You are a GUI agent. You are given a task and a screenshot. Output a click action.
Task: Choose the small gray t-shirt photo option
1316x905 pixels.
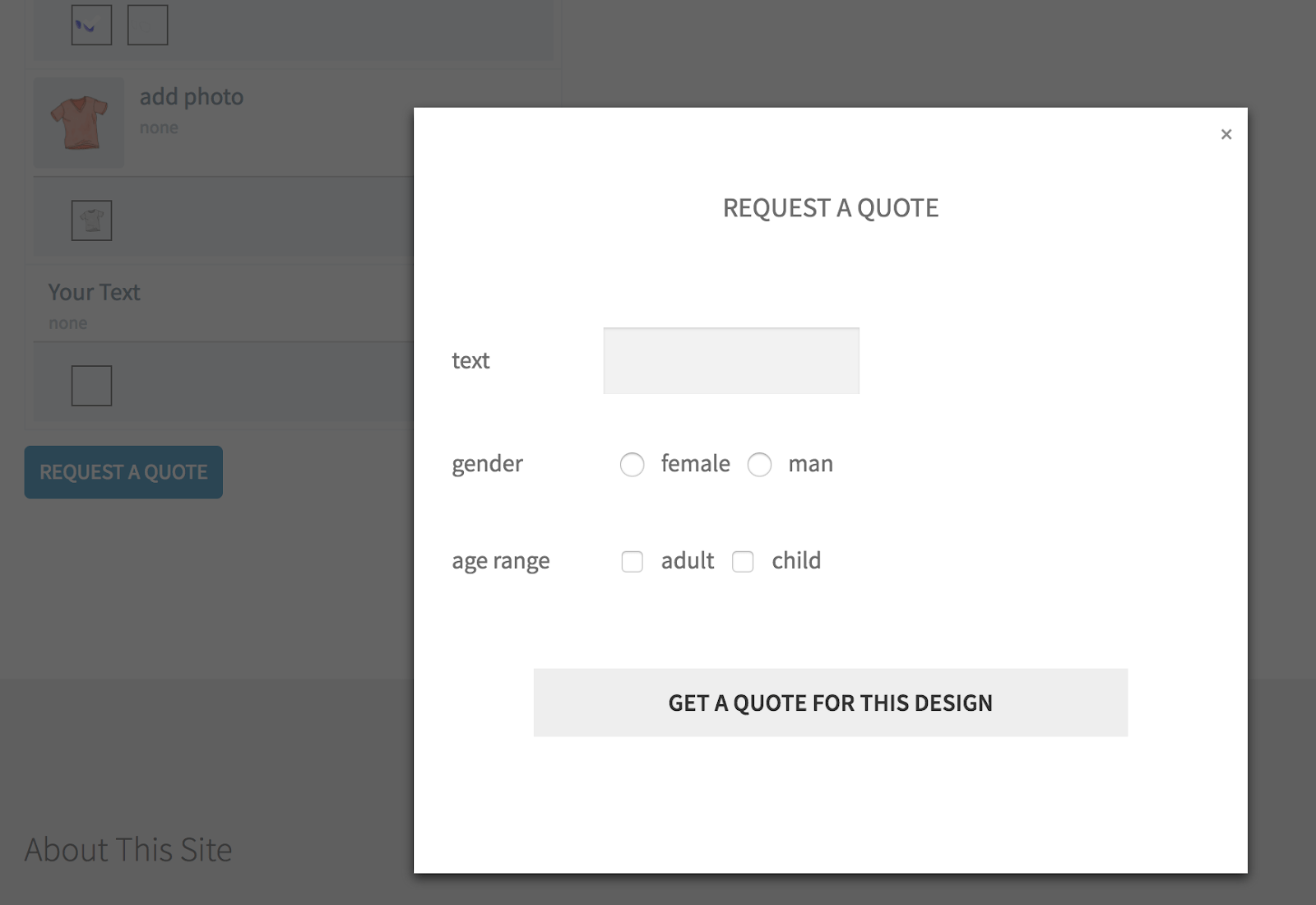click(91, 220)
